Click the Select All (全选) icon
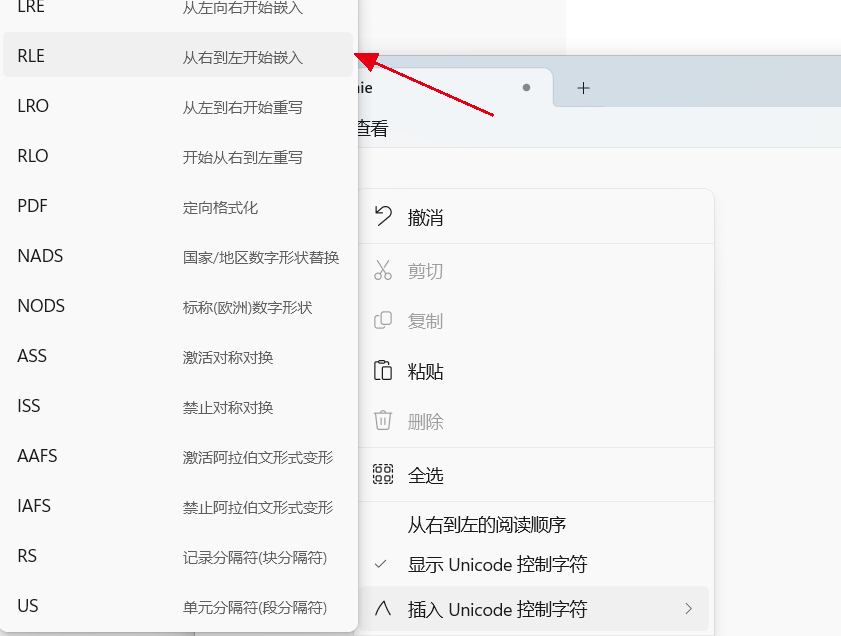This screenshot has width=841, height=636. pyautogui.click(x=383, y=475)
